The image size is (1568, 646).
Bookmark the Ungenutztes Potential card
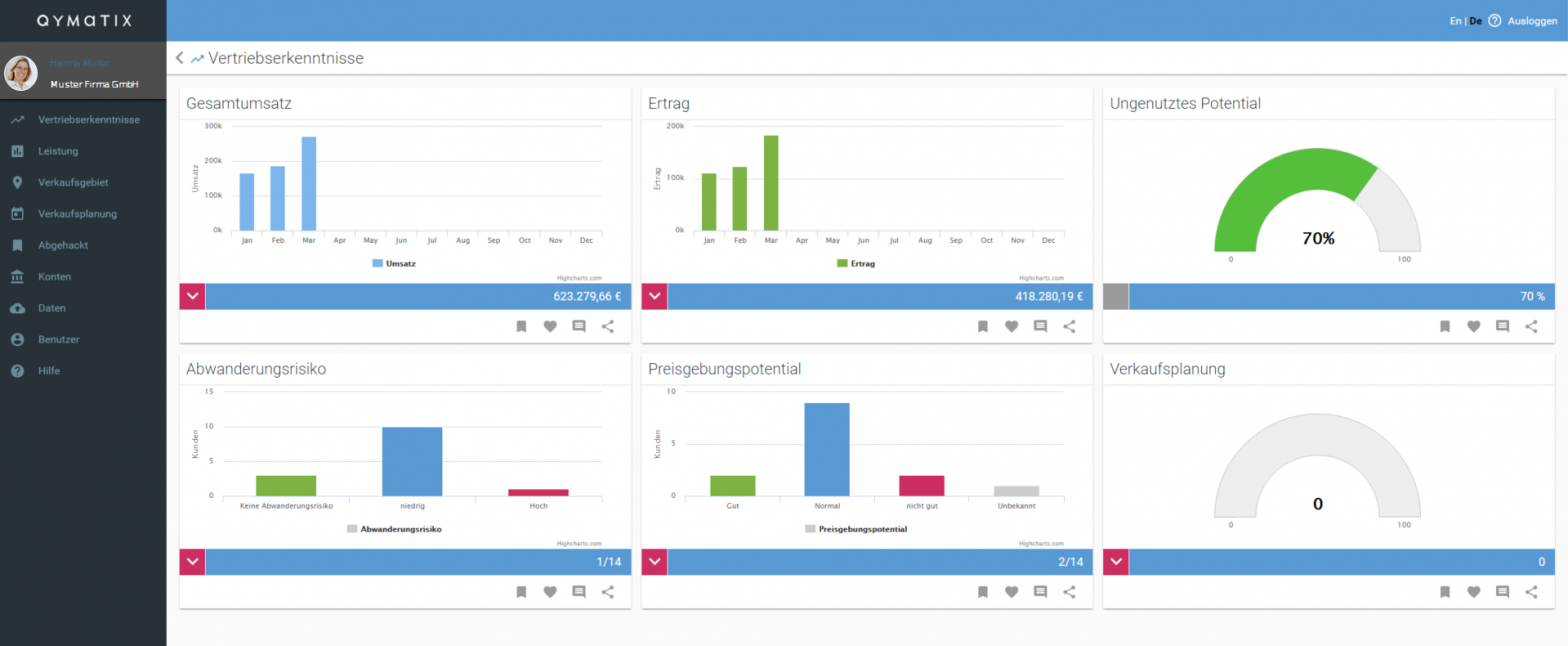[x=1445, y=326]
